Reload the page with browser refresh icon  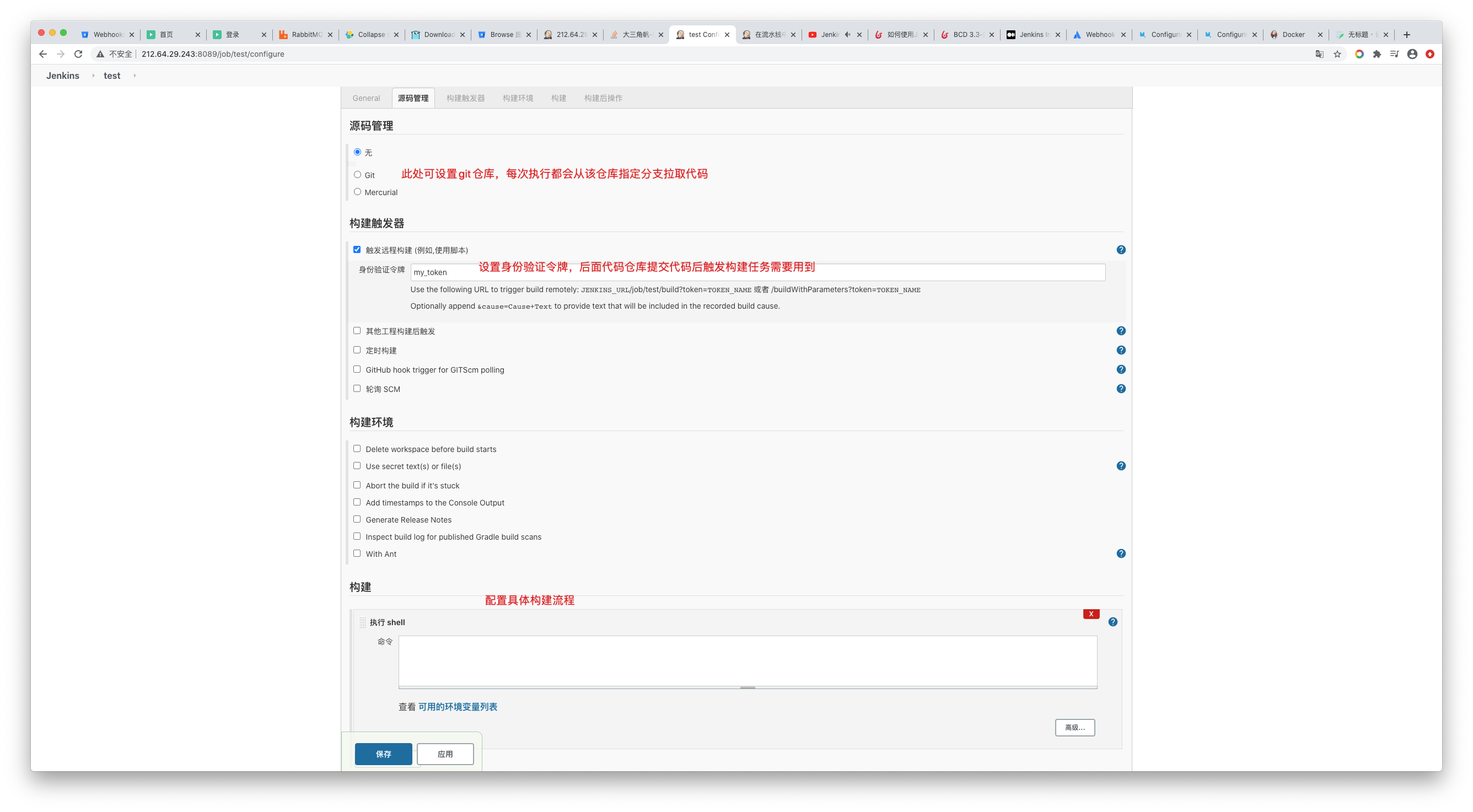point(78,54)
